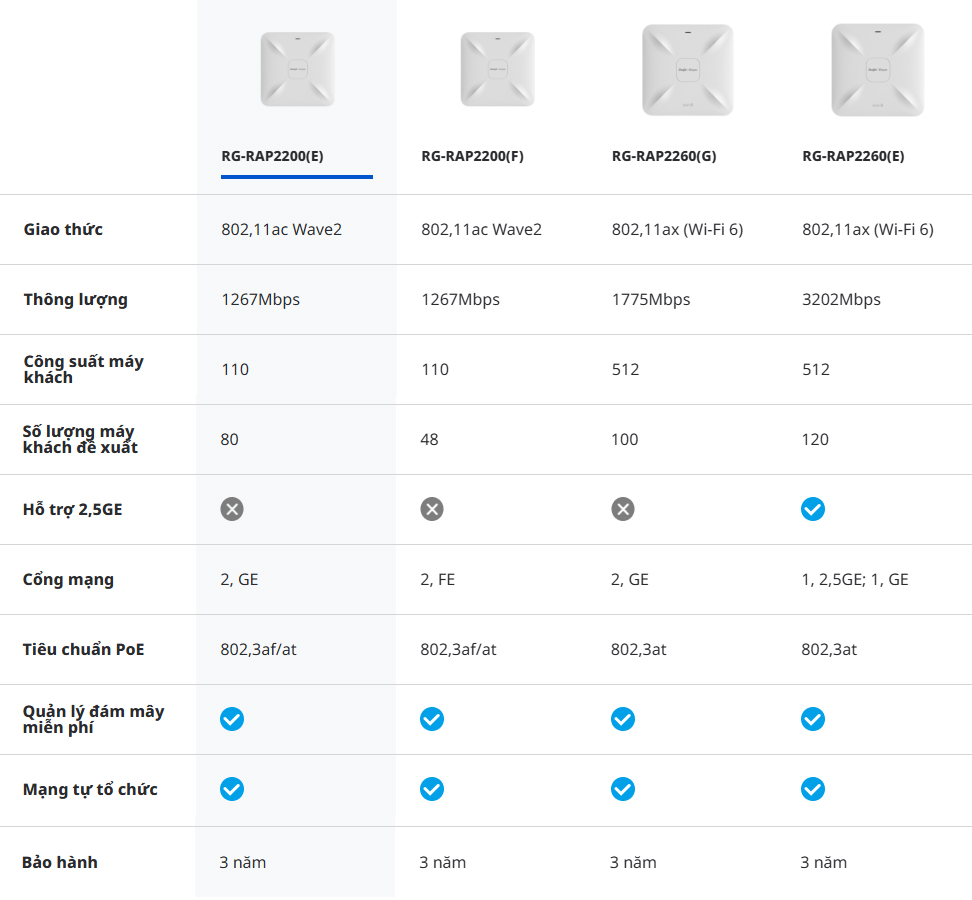The height and width of the screenshot is (900, 972).
Task: Click the RG-RAP2200(F) product image
Action: [497, 69]
